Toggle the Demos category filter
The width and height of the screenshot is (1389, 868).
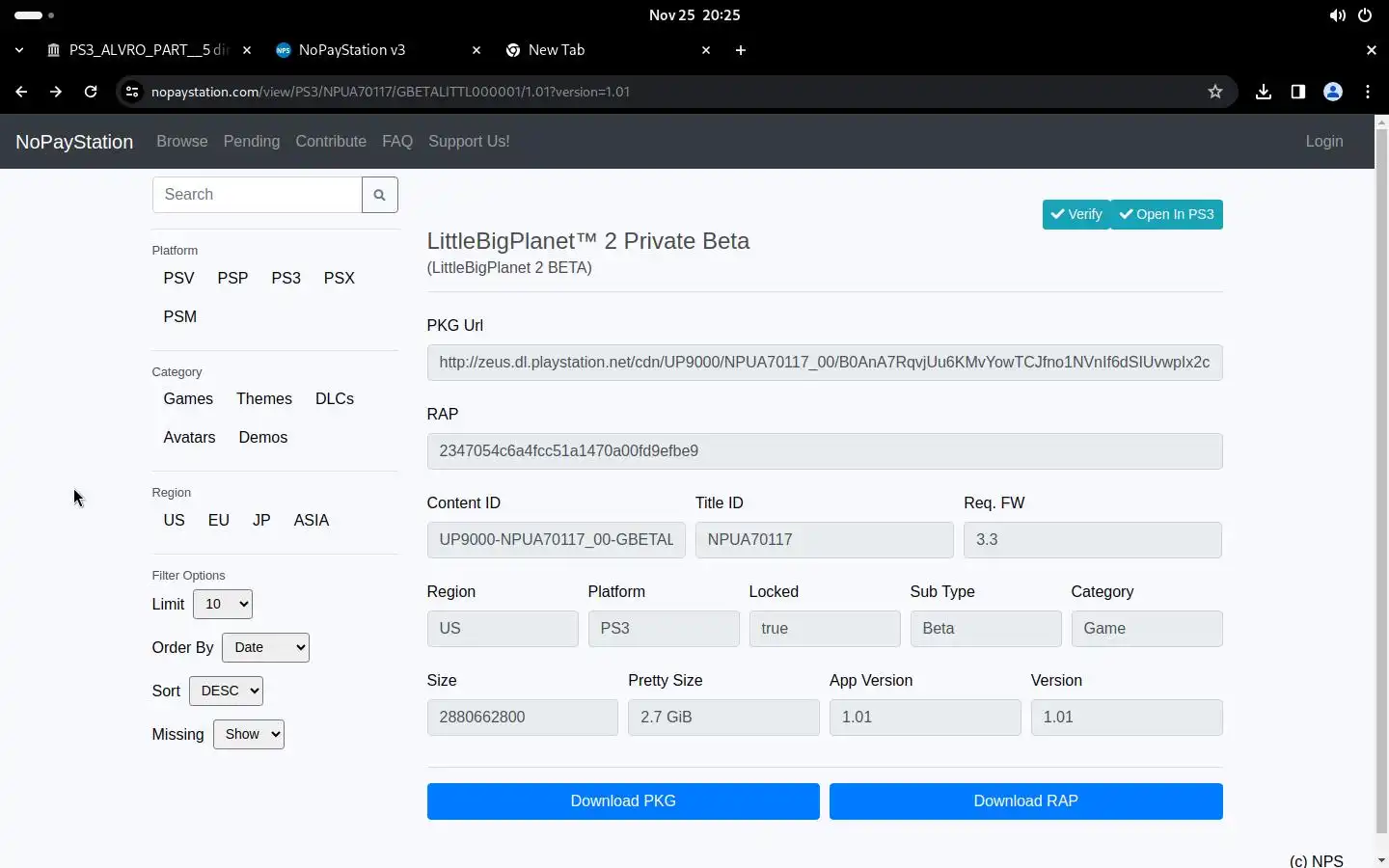coord(263,437)
